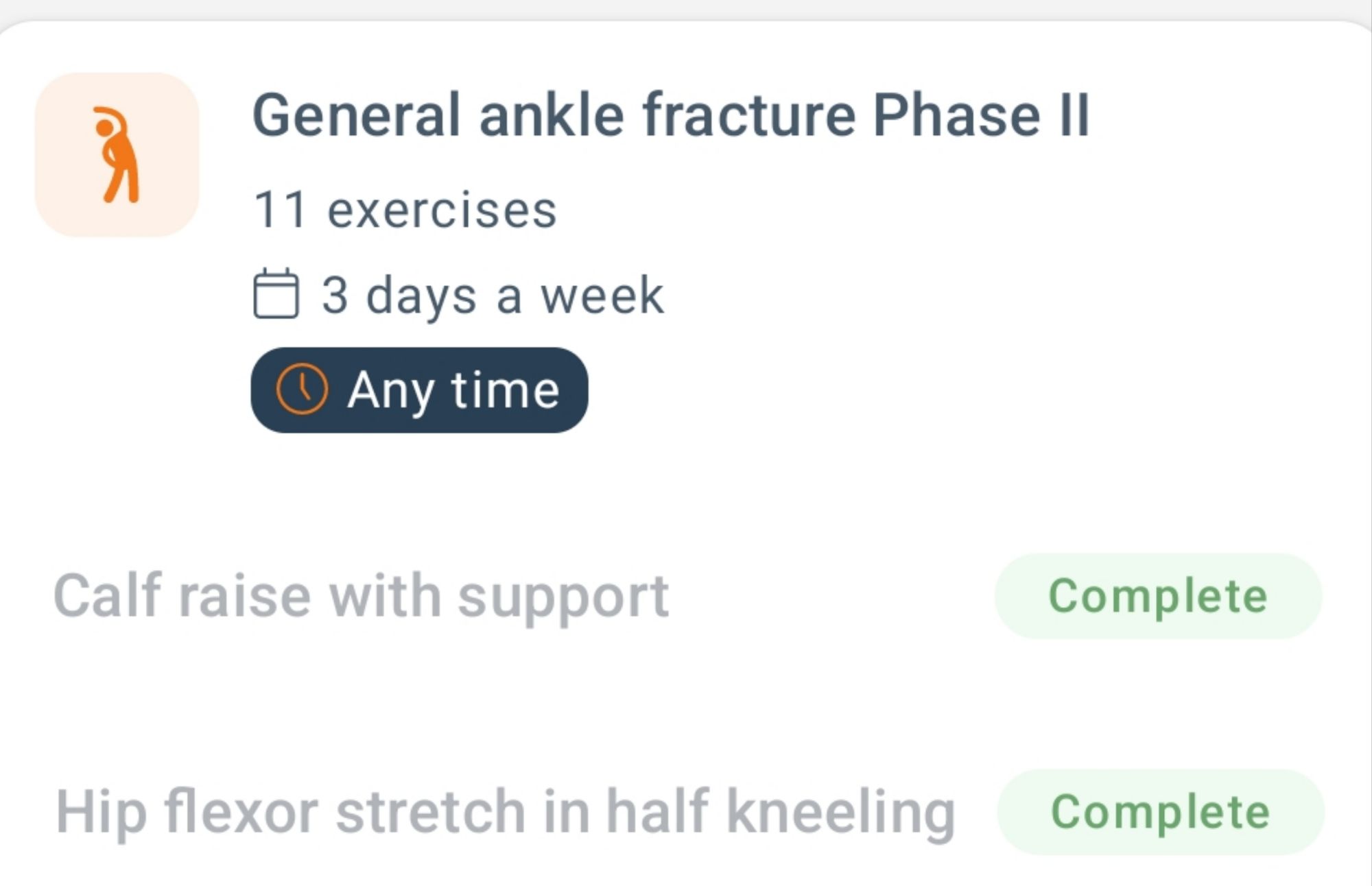
Task: Click the calendar icon beside 3 days a week
Action: click(x=276, y=294)
